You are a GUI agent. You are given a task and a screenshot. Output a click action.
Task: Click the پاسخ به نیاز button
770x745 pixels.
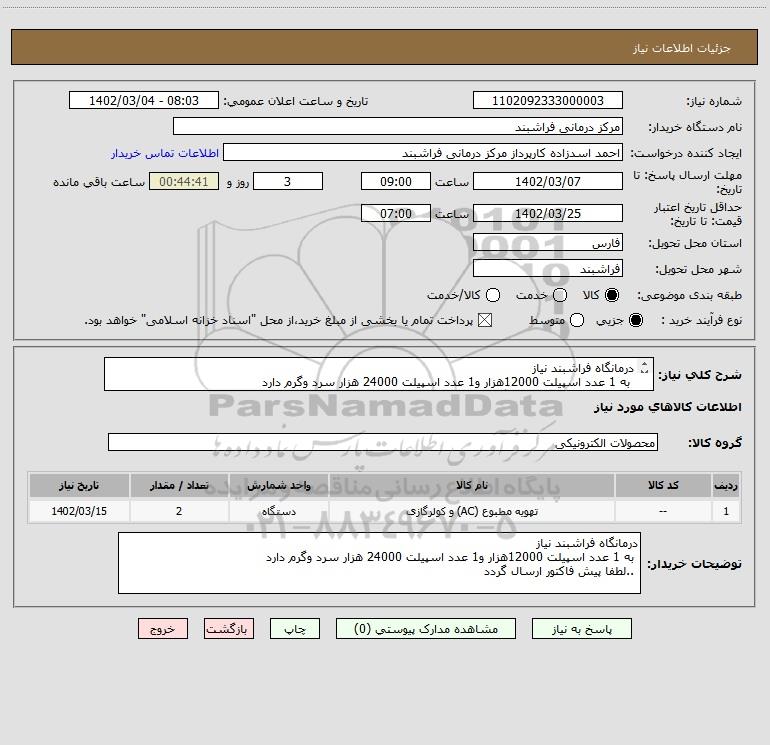point(581,629)
